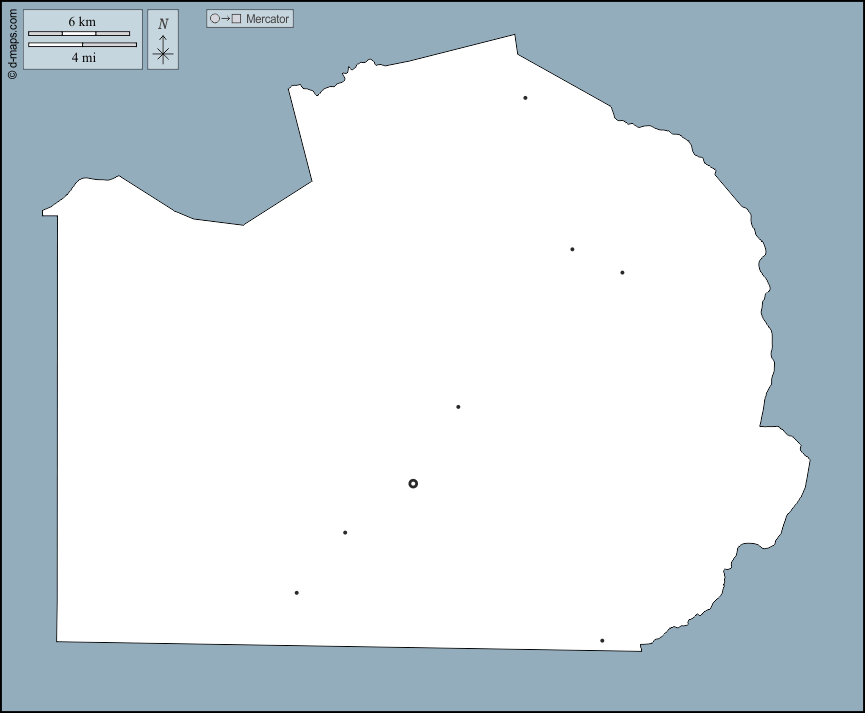
Task: Click the north arrow compass icon
Action: (163, 40)
